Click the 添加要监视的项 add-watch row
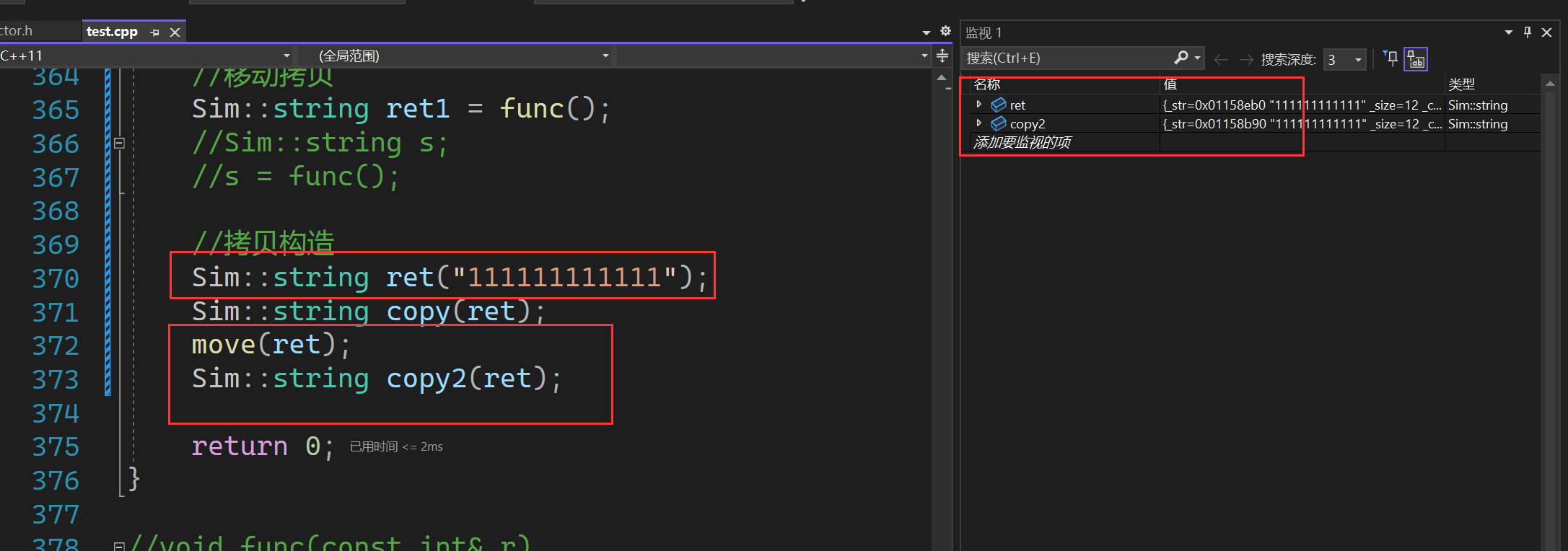The image size is (1568, 551). tap(1022, 142)
